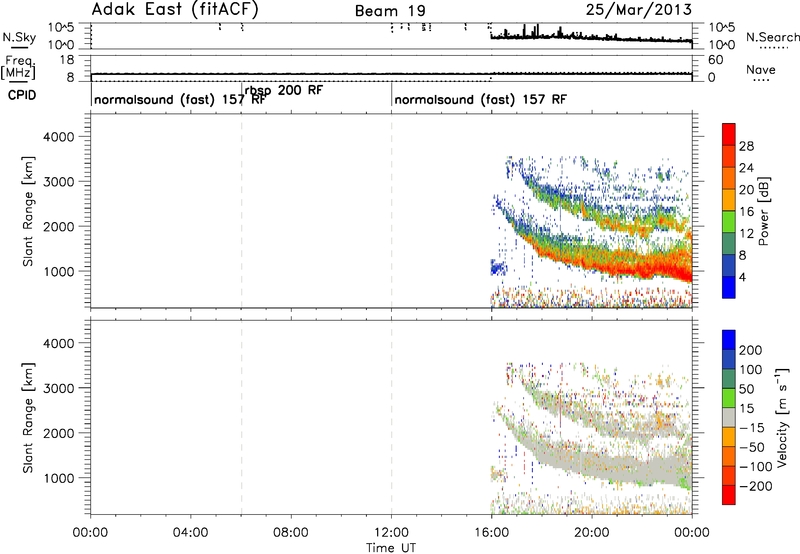Click the 'Nave' legend label
The width and height of the screenshot is (800, 554).
[761, 69]
